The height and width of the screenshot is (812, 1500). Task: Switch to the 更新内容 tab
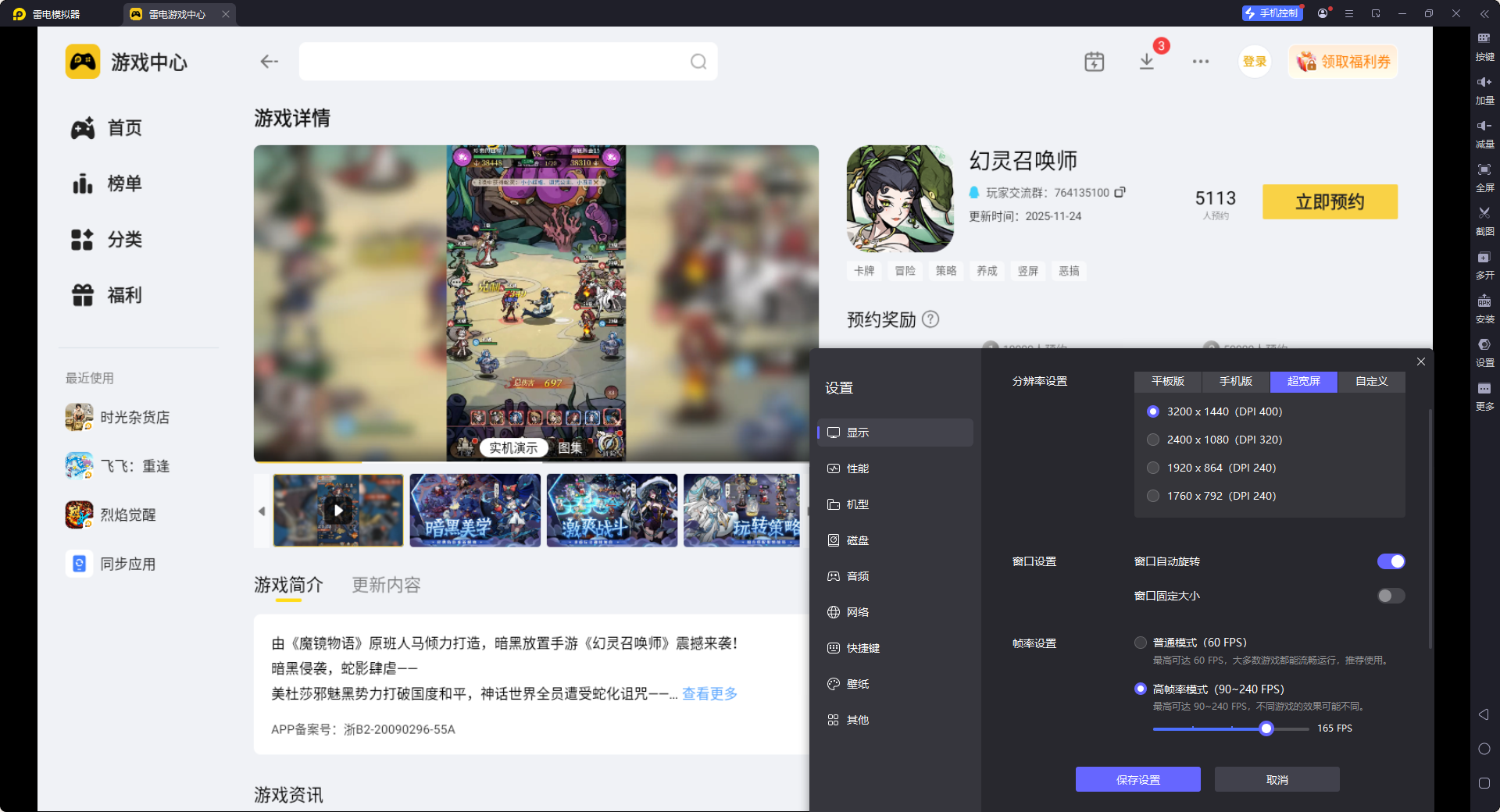coord(385,585)
